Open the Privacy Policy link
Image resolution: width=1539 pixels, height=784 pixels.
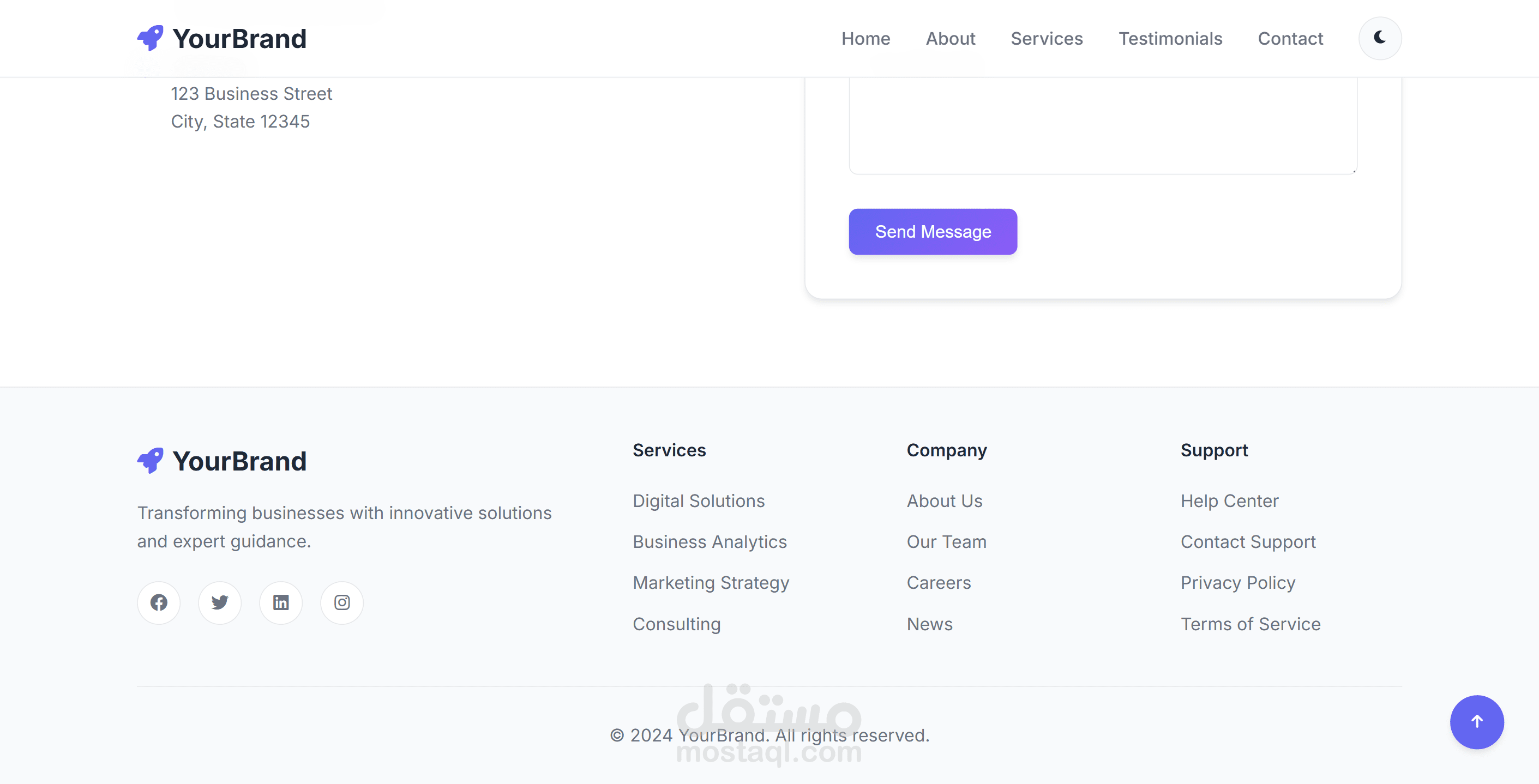1237,582
